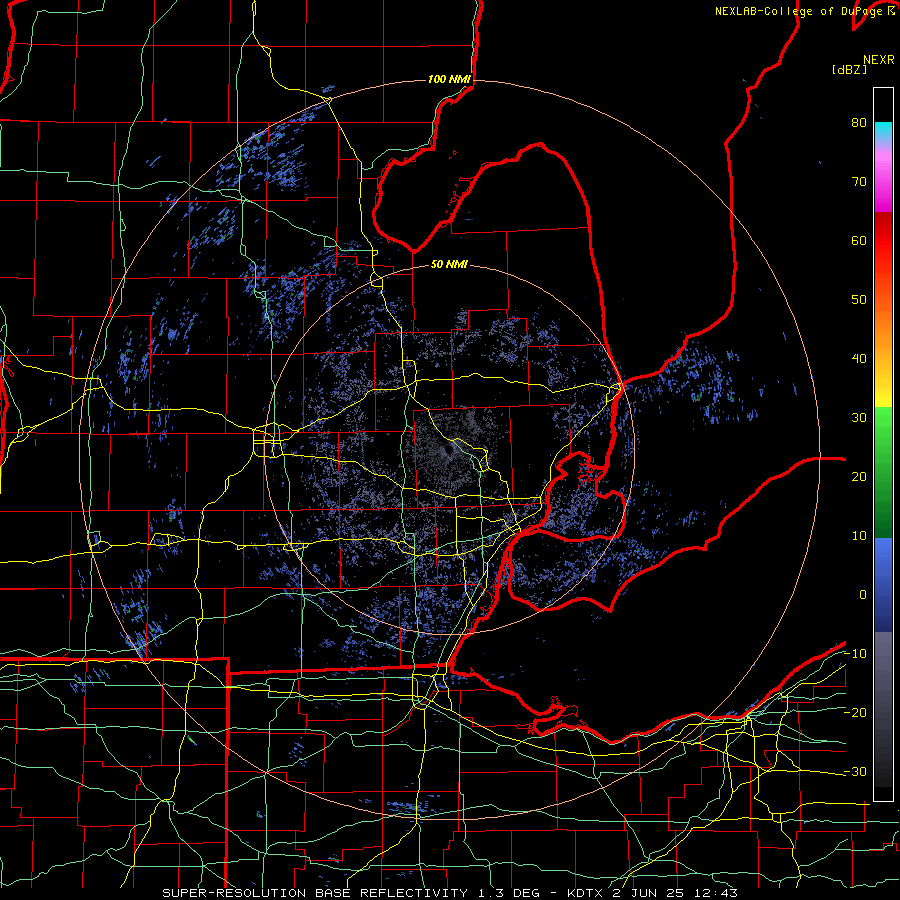The height and width of the screenshot is (900, 900).
Task: Click the -10 dBZ scale label
Action: tap(855, 654)
